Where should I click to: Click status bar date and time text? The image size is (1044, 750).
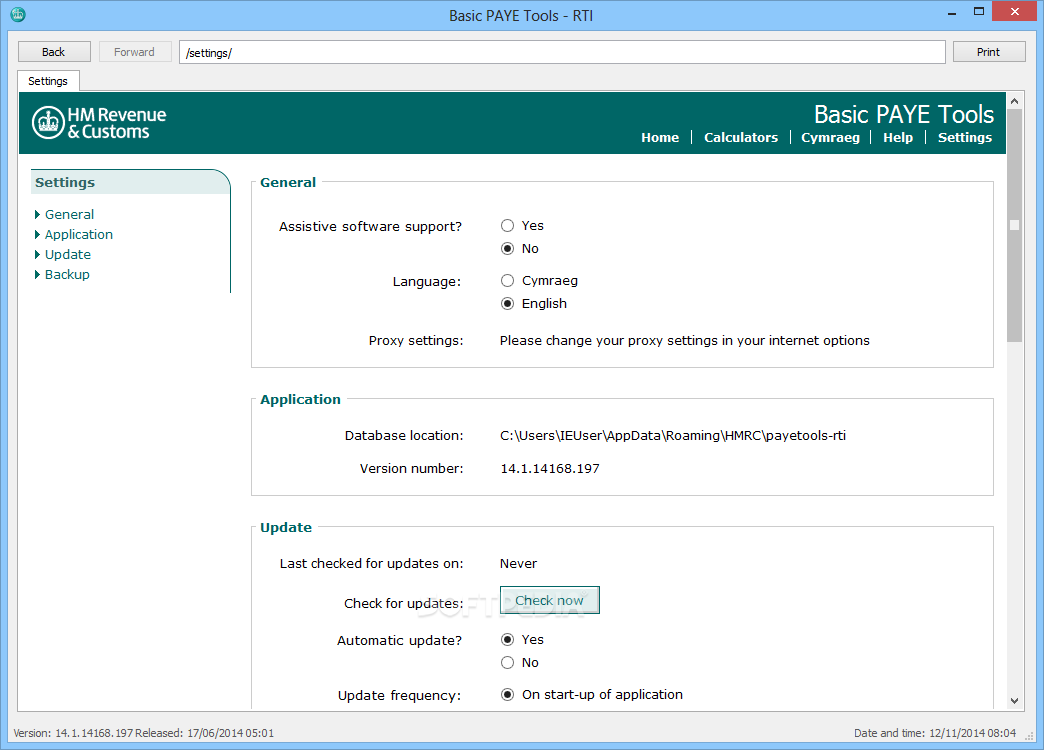click(935, 733)
